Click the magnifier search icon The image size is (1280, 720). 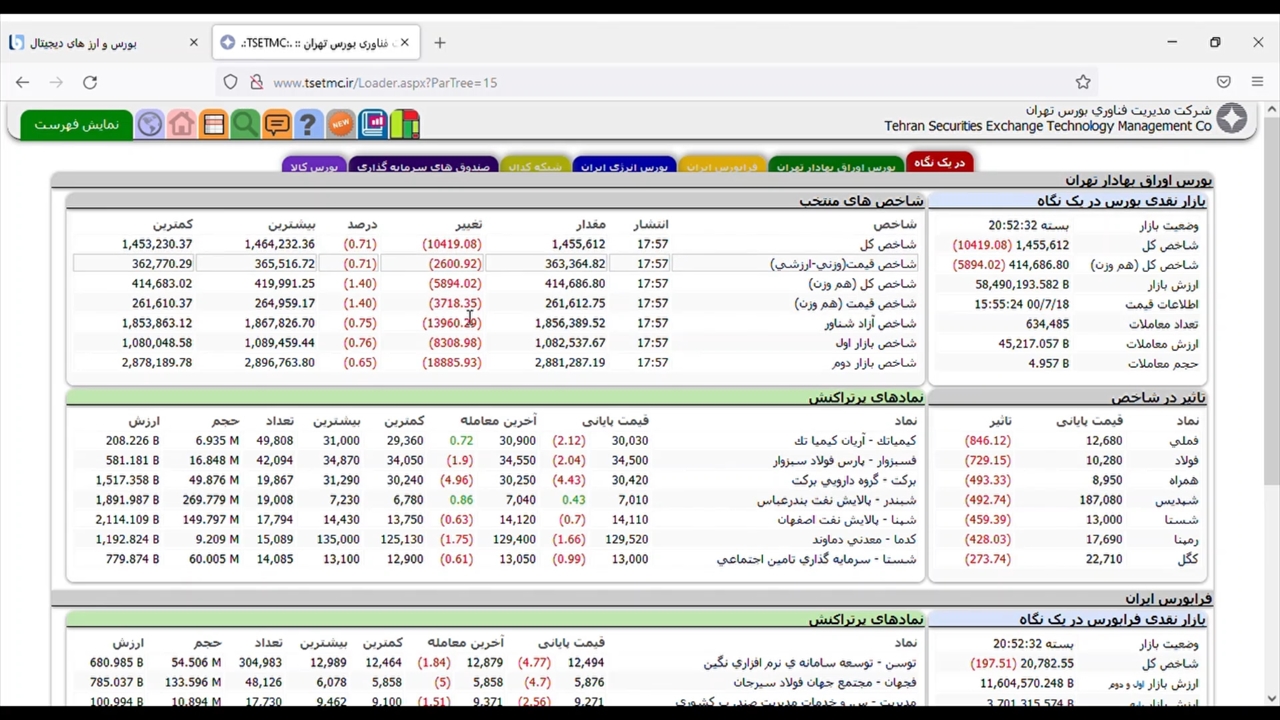[245, 124]
